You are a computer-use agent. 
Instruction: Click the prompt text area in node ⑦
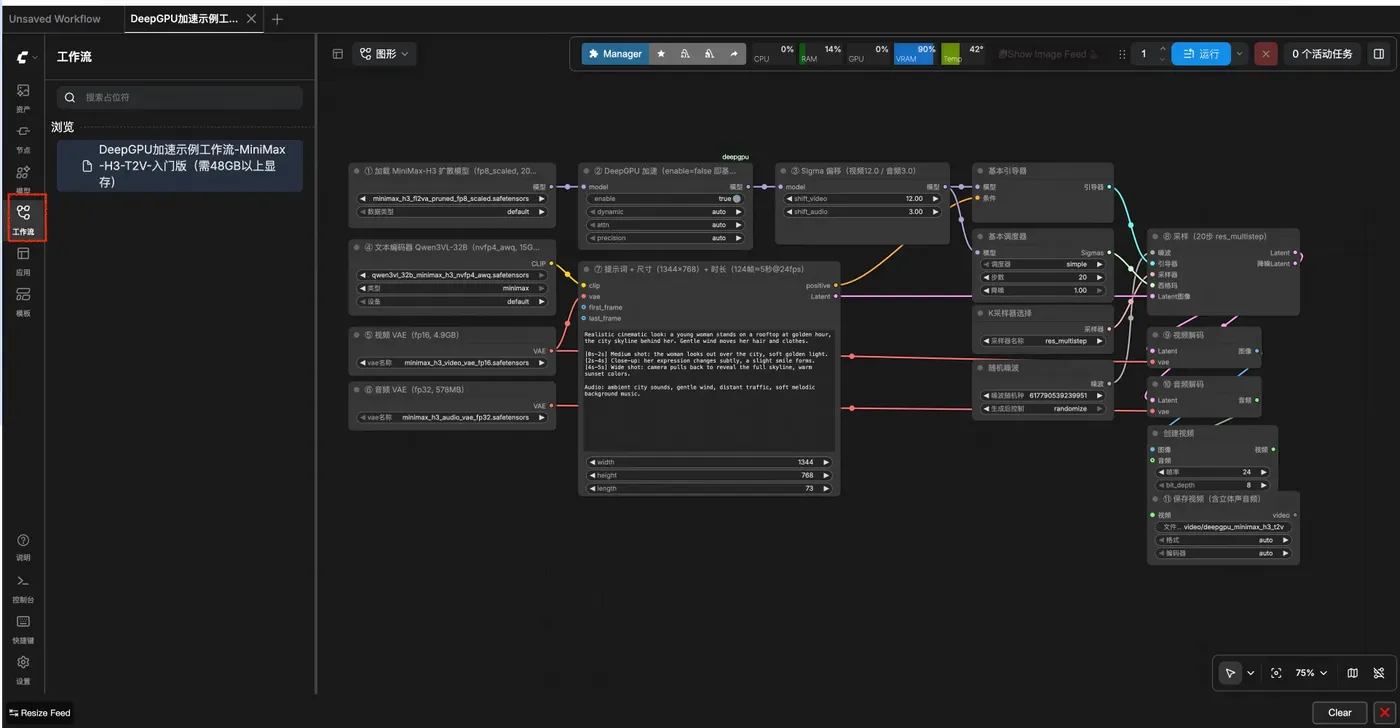click(710, 389)
